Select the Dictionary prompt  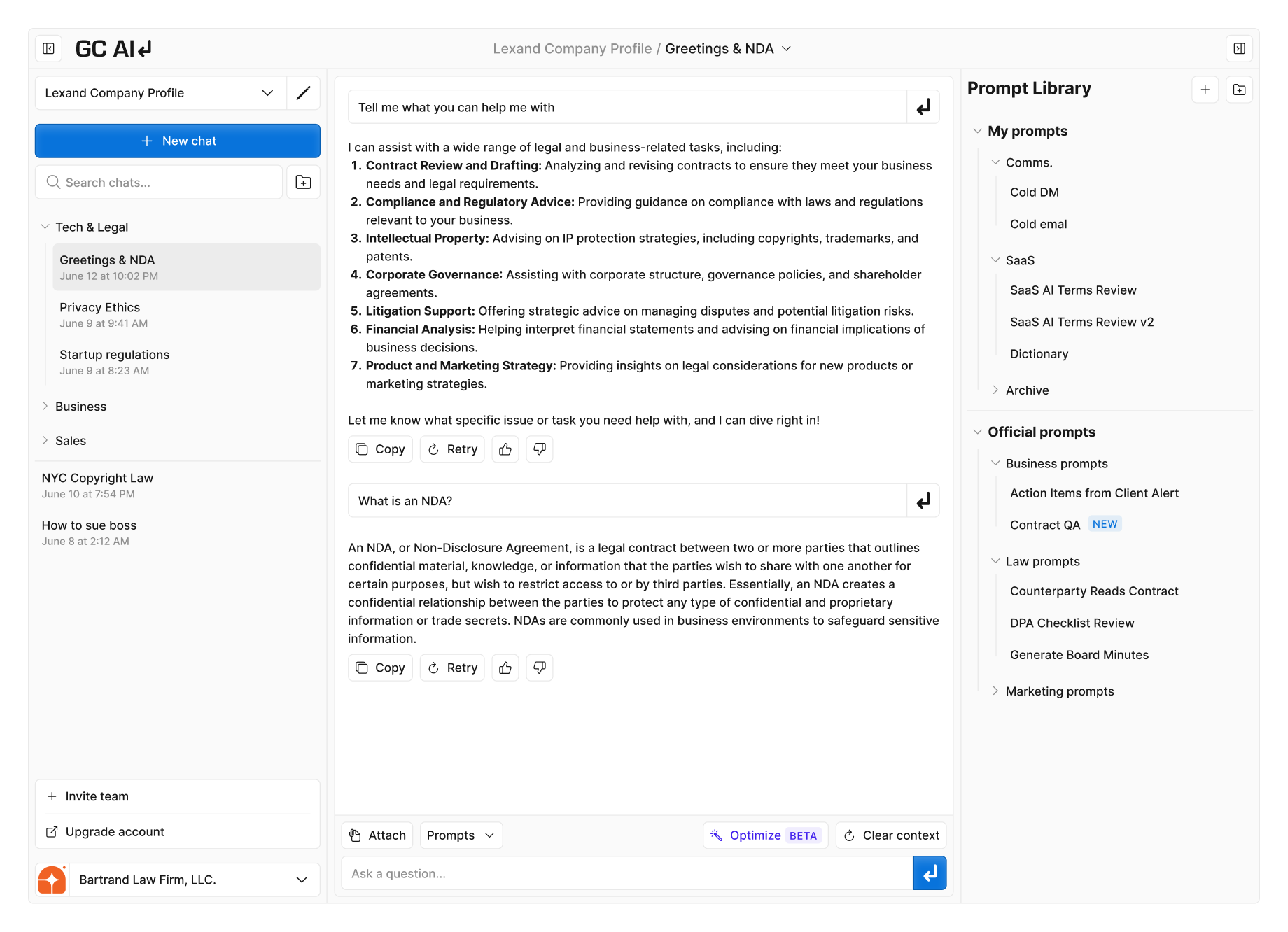pos(1039,354)
